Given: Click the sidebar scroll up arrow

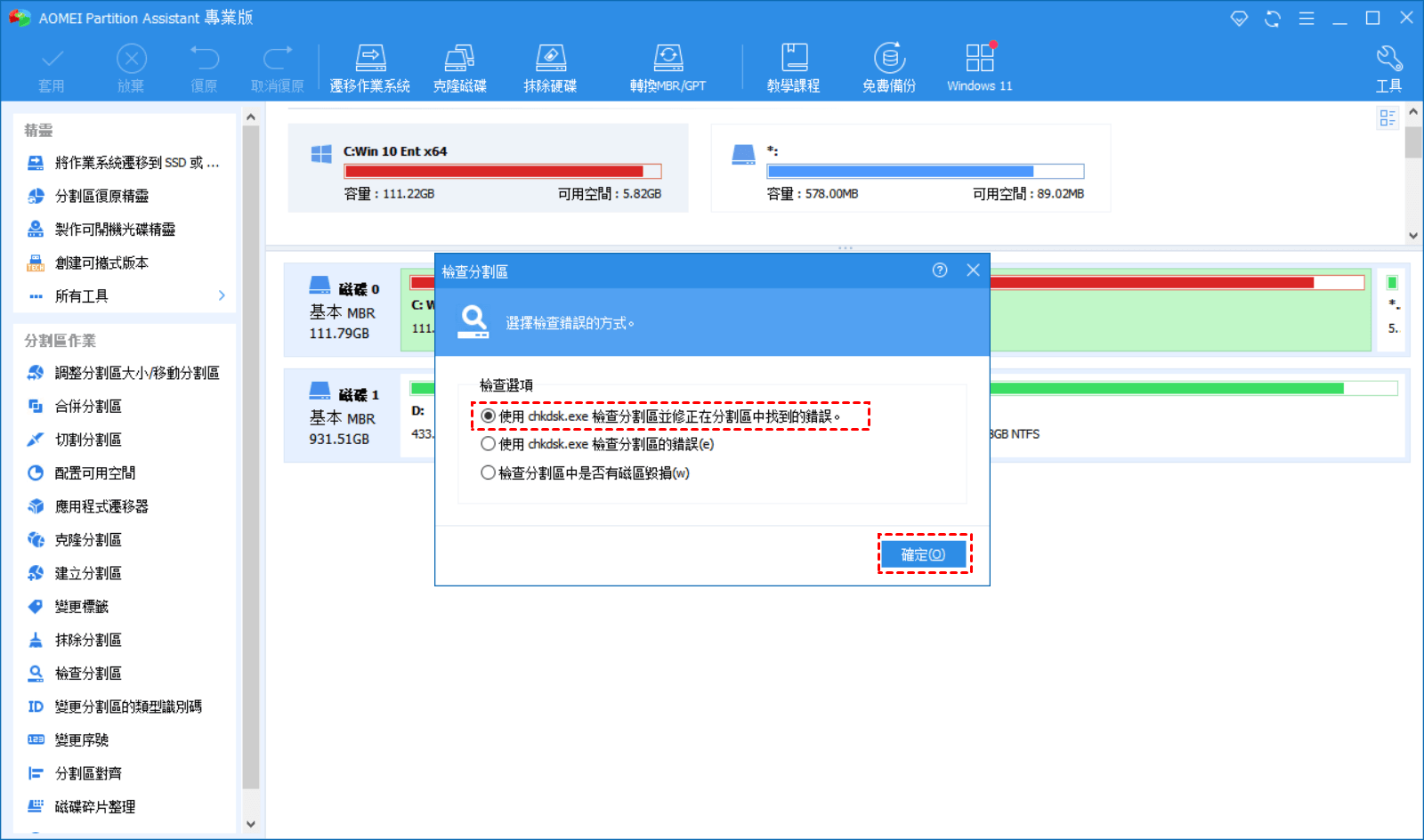Looking at the screenshot, I should (250, 117).
